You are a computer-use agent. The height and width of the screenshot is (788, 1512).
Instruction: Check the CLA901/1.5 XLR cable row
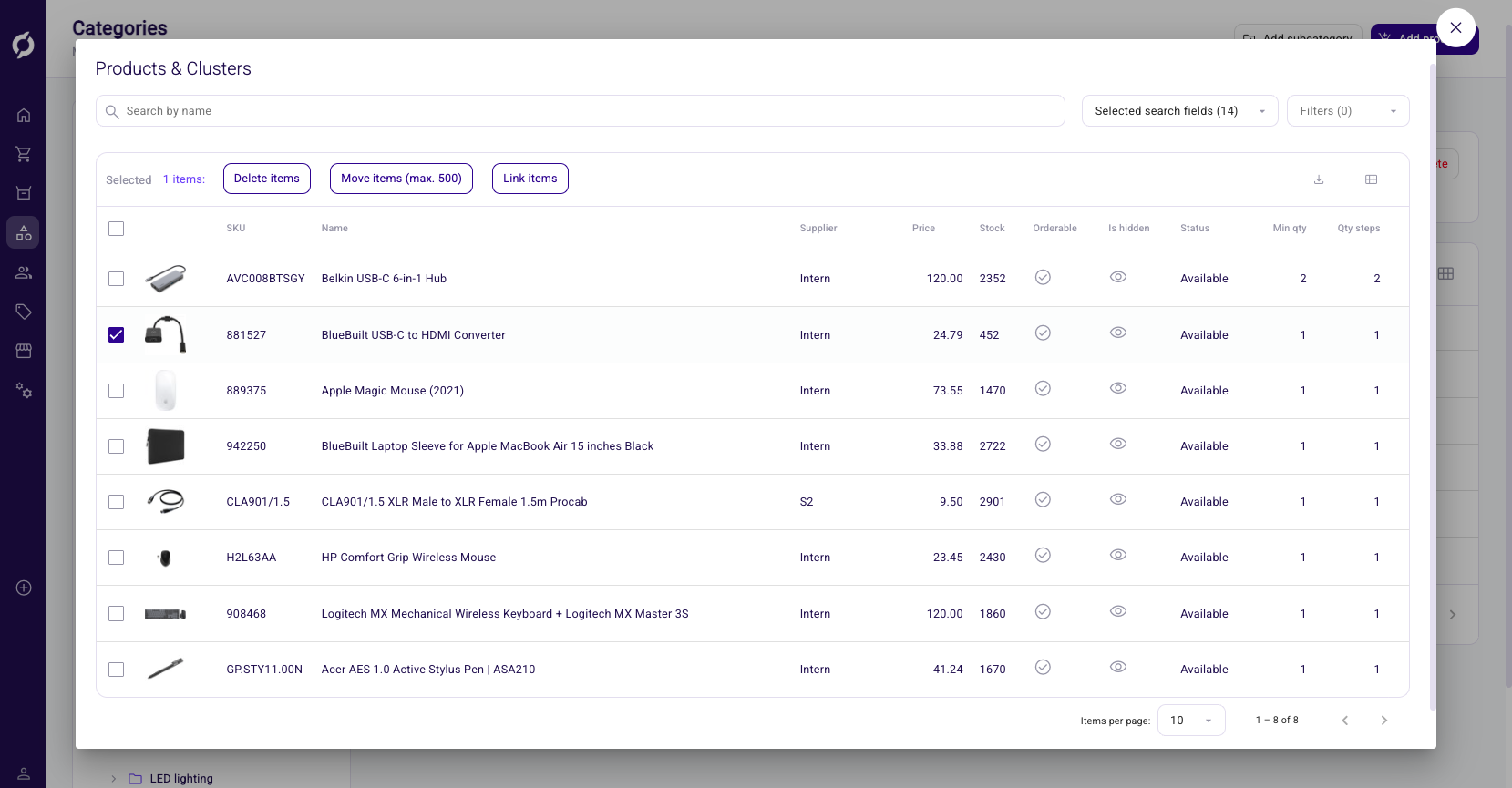pos(116,502)
